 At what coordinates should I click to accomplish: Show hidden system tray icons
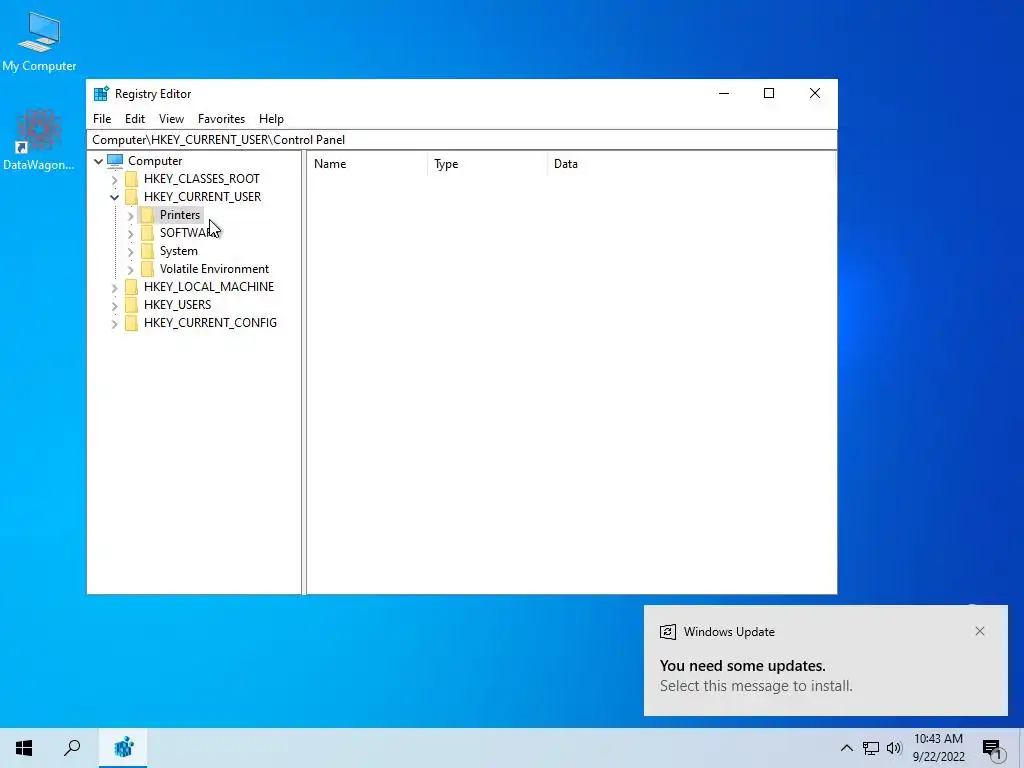pos(846,748)
